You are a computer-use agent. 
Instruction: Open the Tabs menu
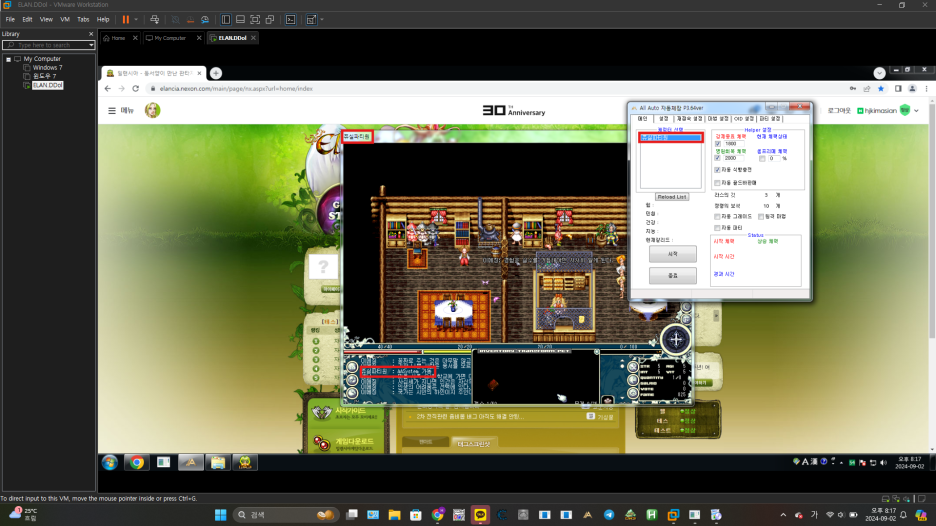[83, 20]
